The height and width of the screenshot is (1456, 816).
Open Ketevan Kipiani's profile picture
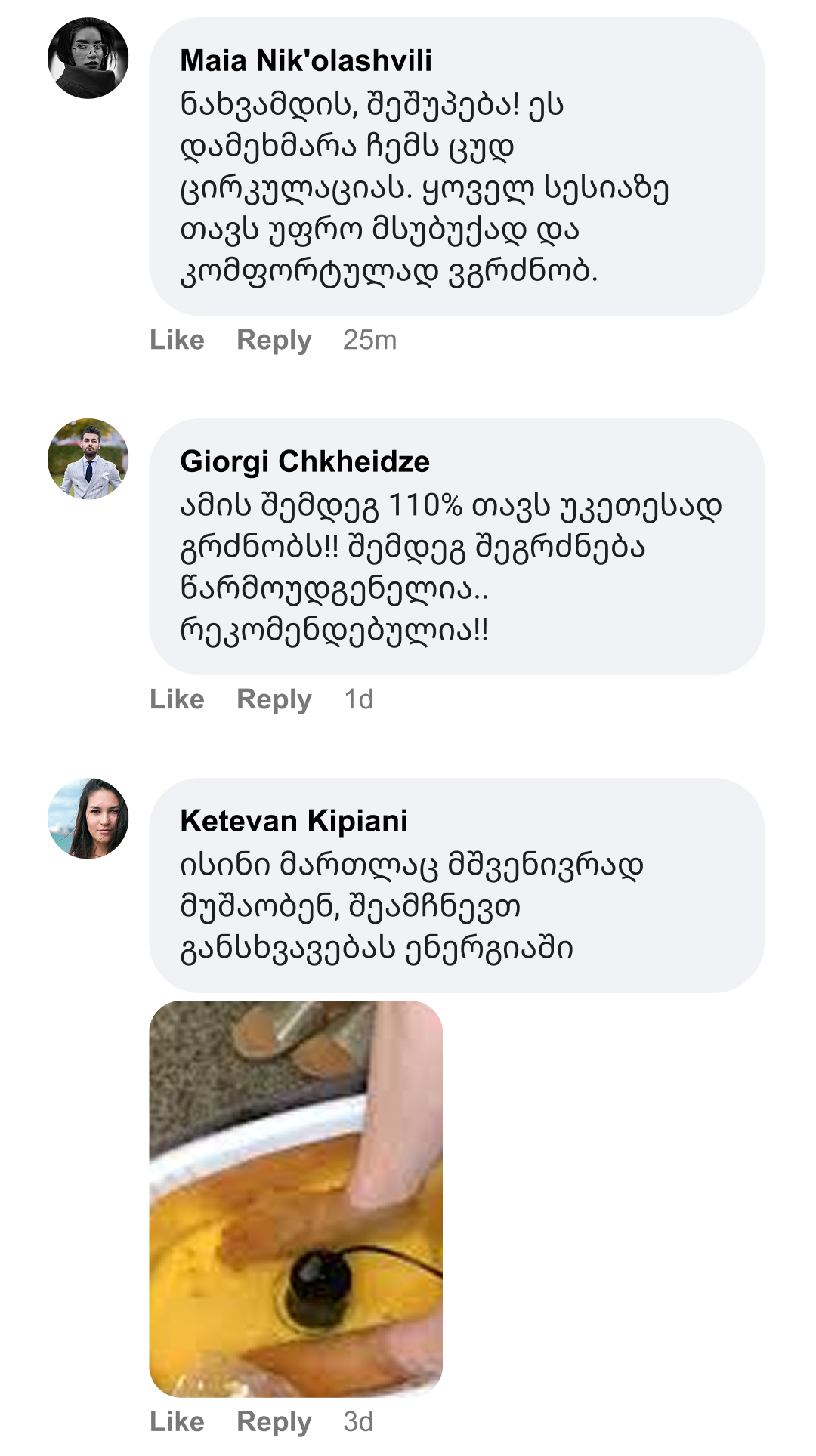tap(88, 818)
